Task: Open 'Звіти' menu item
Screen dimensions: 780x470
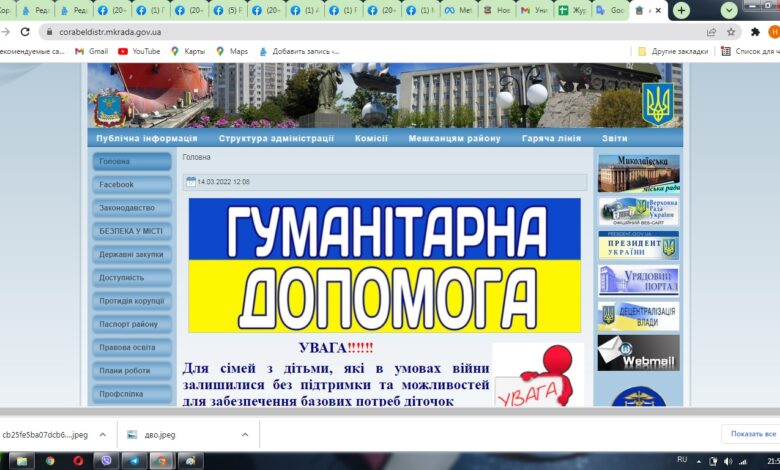Action: (615, 138)
